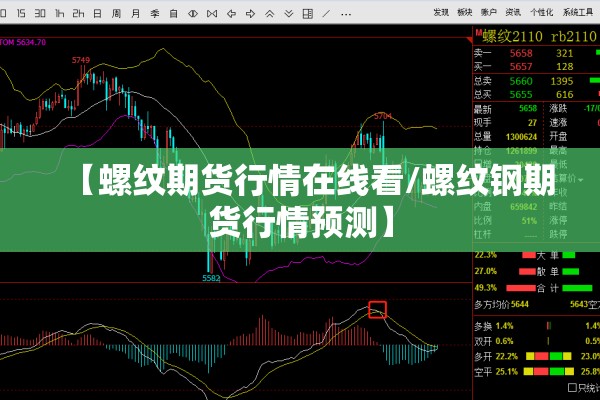The height and width of the screenshot is (400, 600).
Task: Select the quarterly (季) chart period
Action: tap(155, 14)
